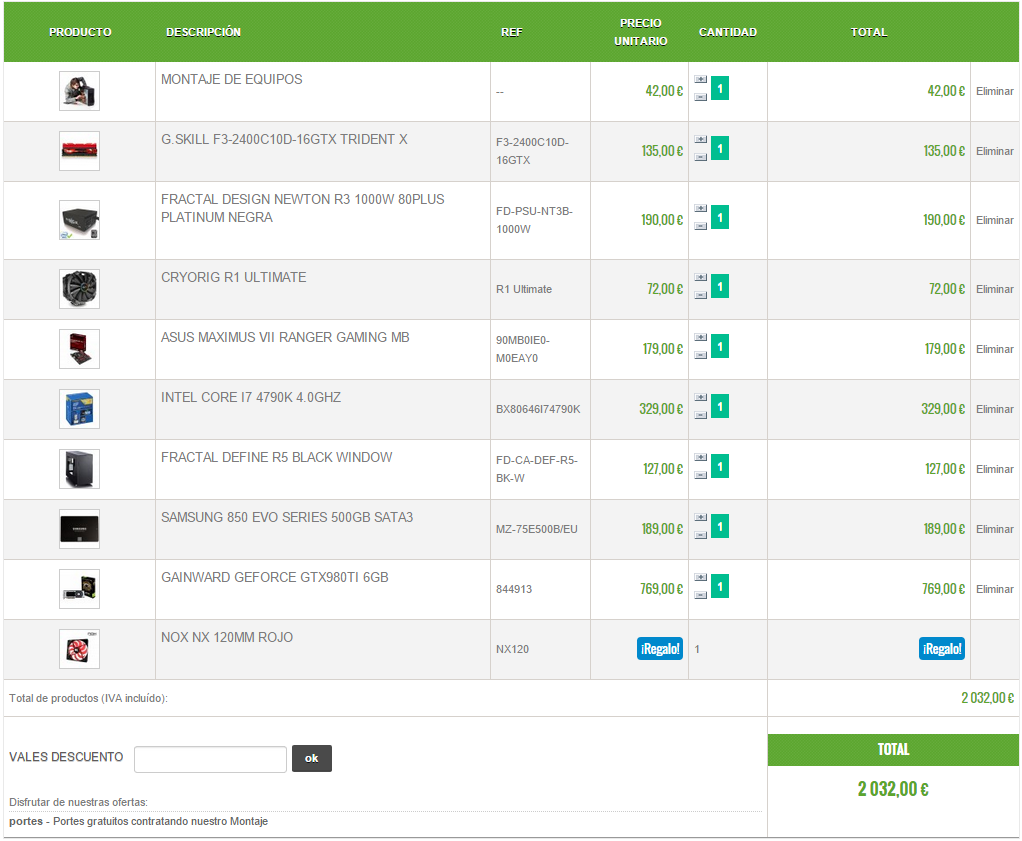
Task: Eliminar the Cryorig R1 Ultimate row
Action: pos(995,289)
